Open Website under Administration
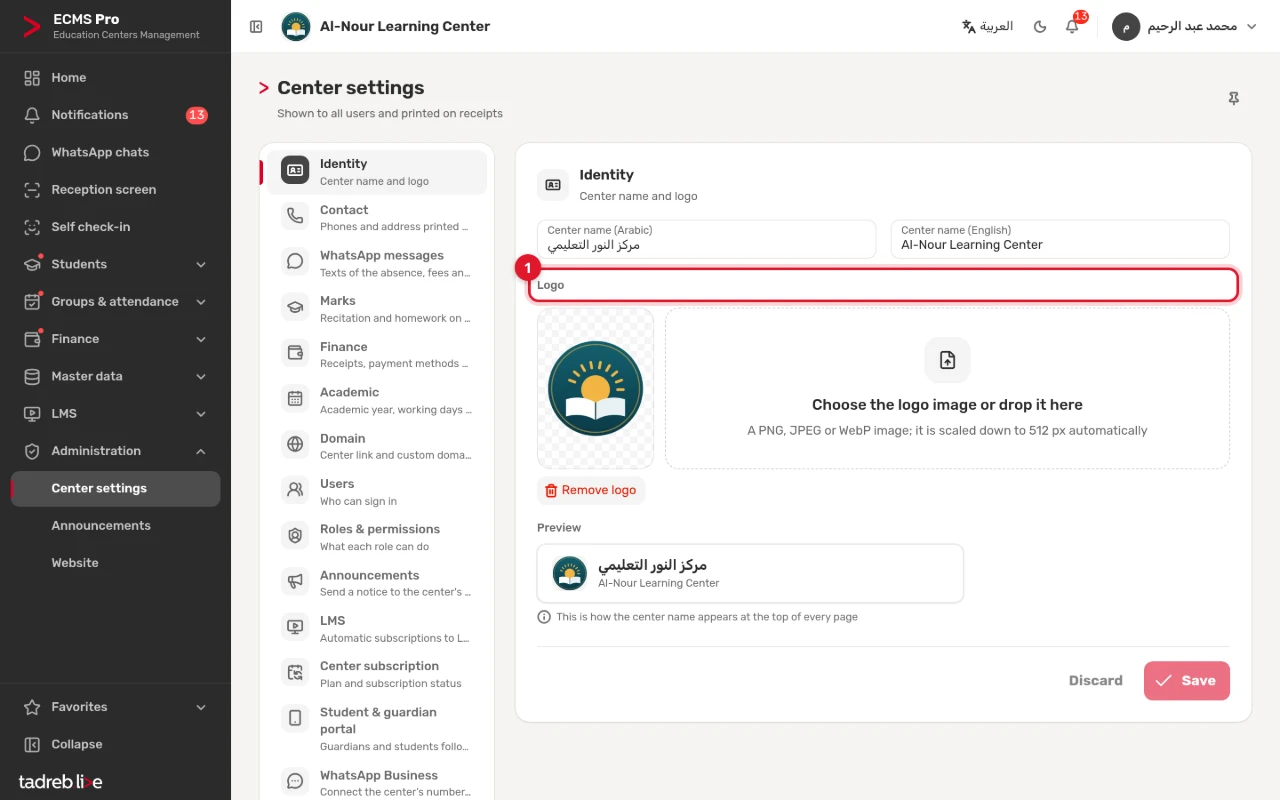 click(115, 563)
